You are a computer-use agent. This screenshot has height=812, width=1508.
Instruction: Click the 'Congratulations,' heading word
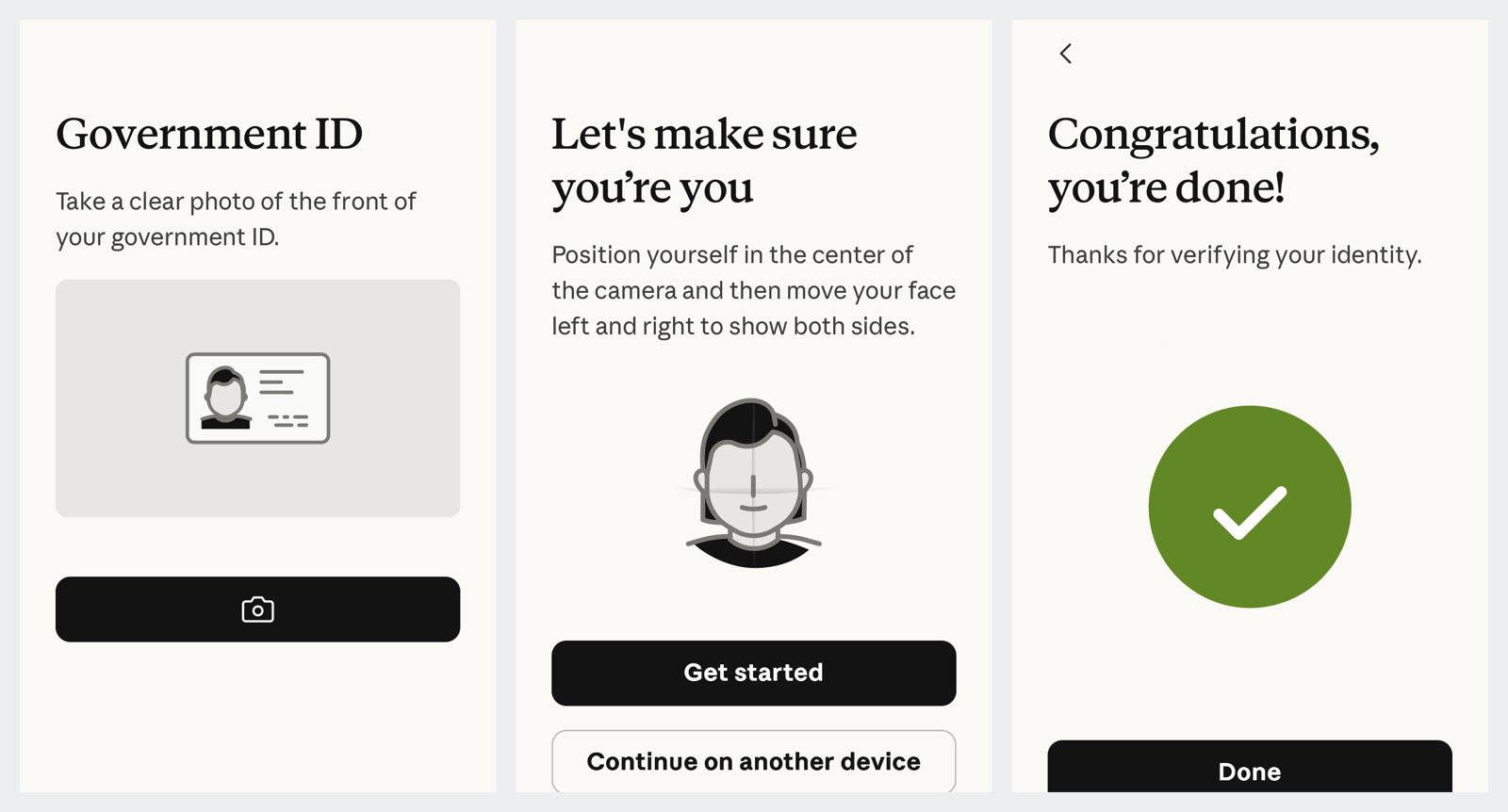pyautogui.click(x=1213, y=136)
